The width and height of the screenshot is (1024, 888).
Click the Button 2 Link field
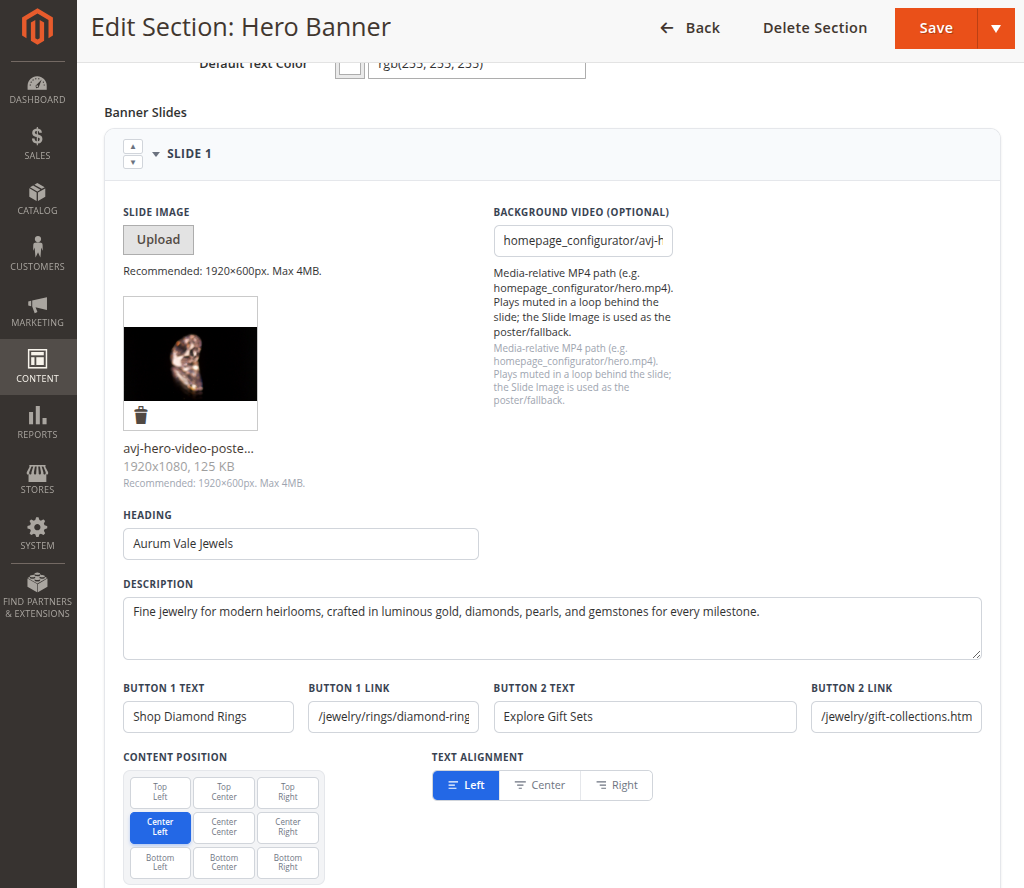896,717
